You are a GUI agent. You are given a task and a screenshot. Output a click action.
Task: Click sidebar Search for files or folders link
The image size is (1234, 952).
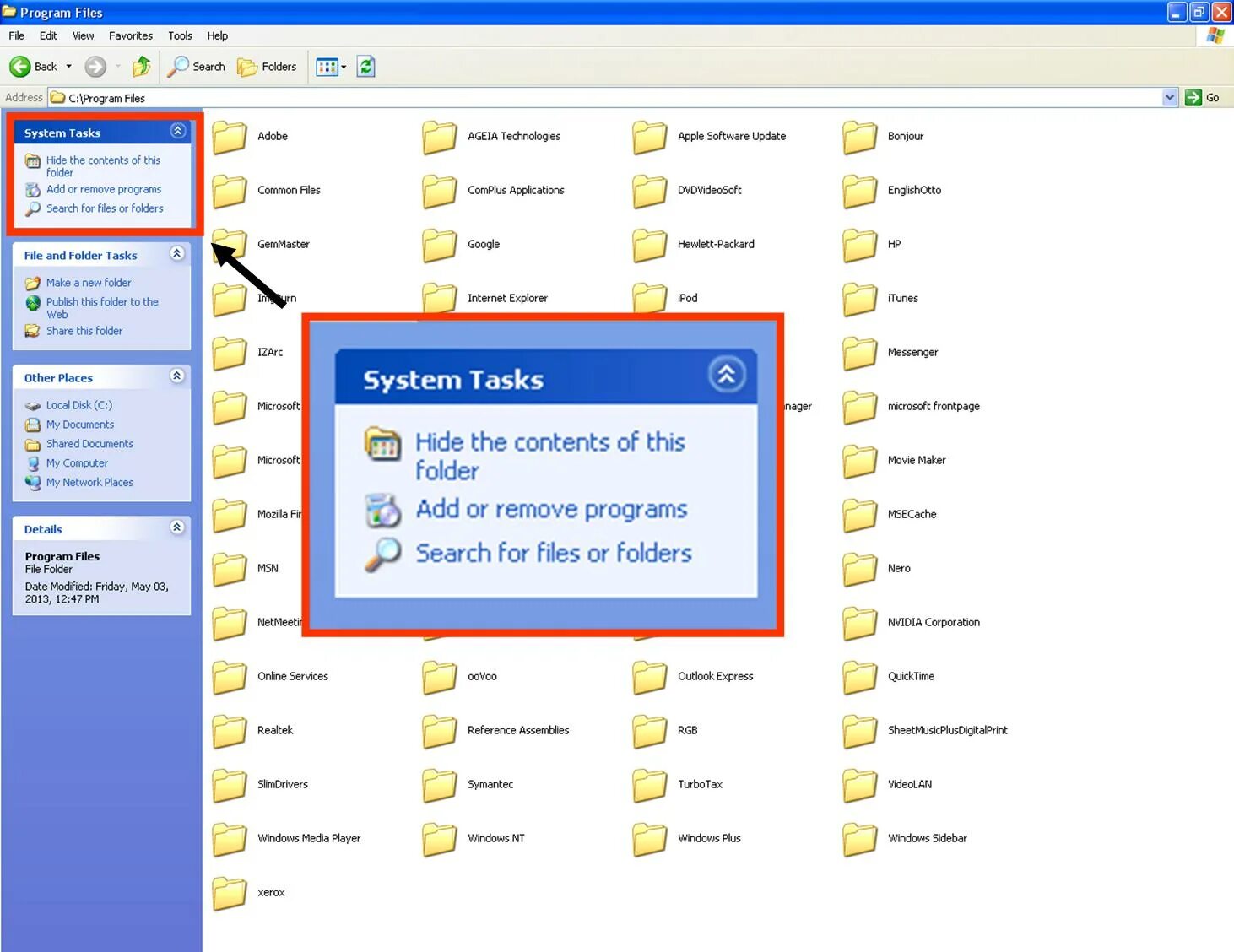pos(105,208)
